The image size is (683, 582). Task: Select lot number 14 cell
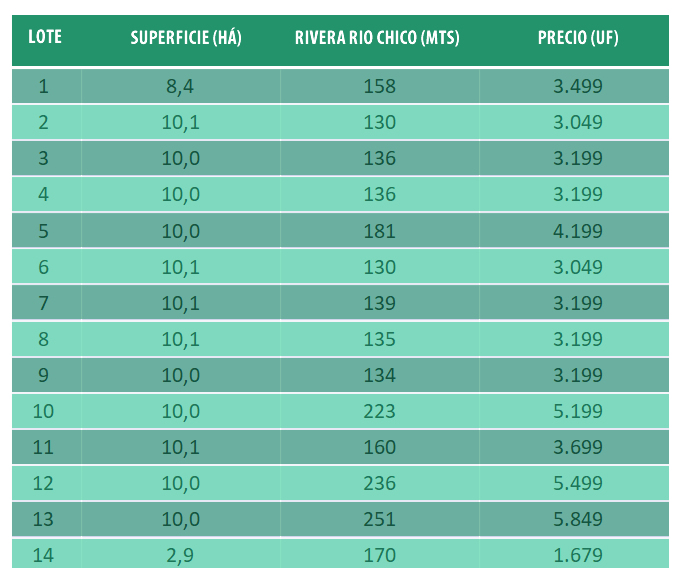pyautogui.click(x=43, y=554)
